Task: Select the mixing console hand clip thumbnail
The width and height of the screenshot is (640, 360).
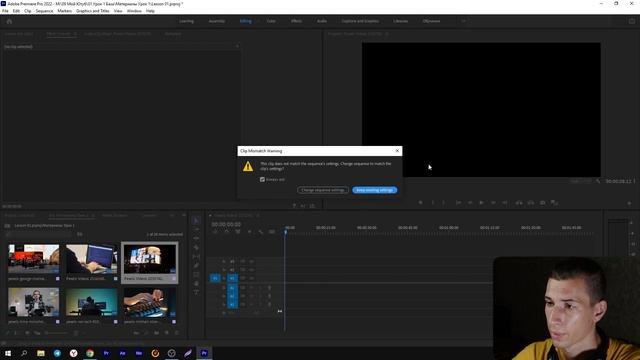Action: click(150, 302)
